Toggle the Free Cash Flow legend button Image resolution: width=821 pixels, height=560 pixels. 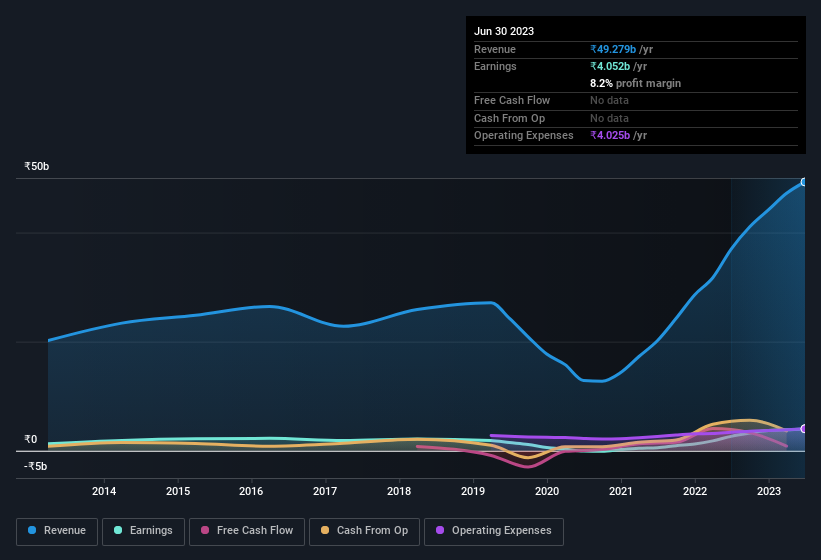[247, 531]
